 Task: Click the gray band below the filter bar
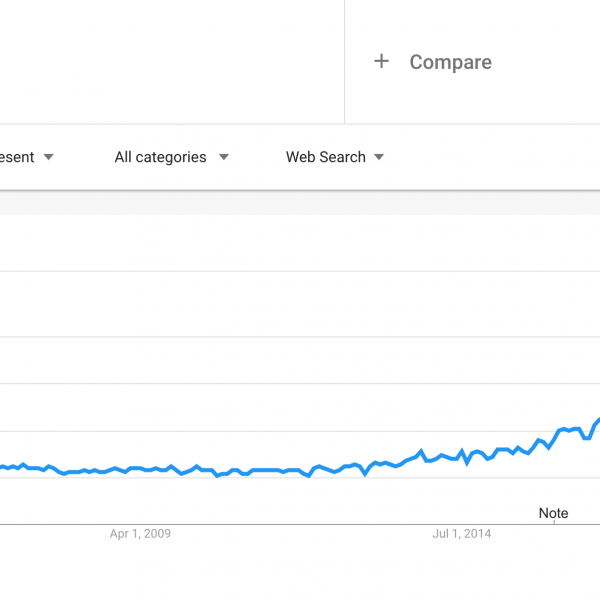point(300,203)
